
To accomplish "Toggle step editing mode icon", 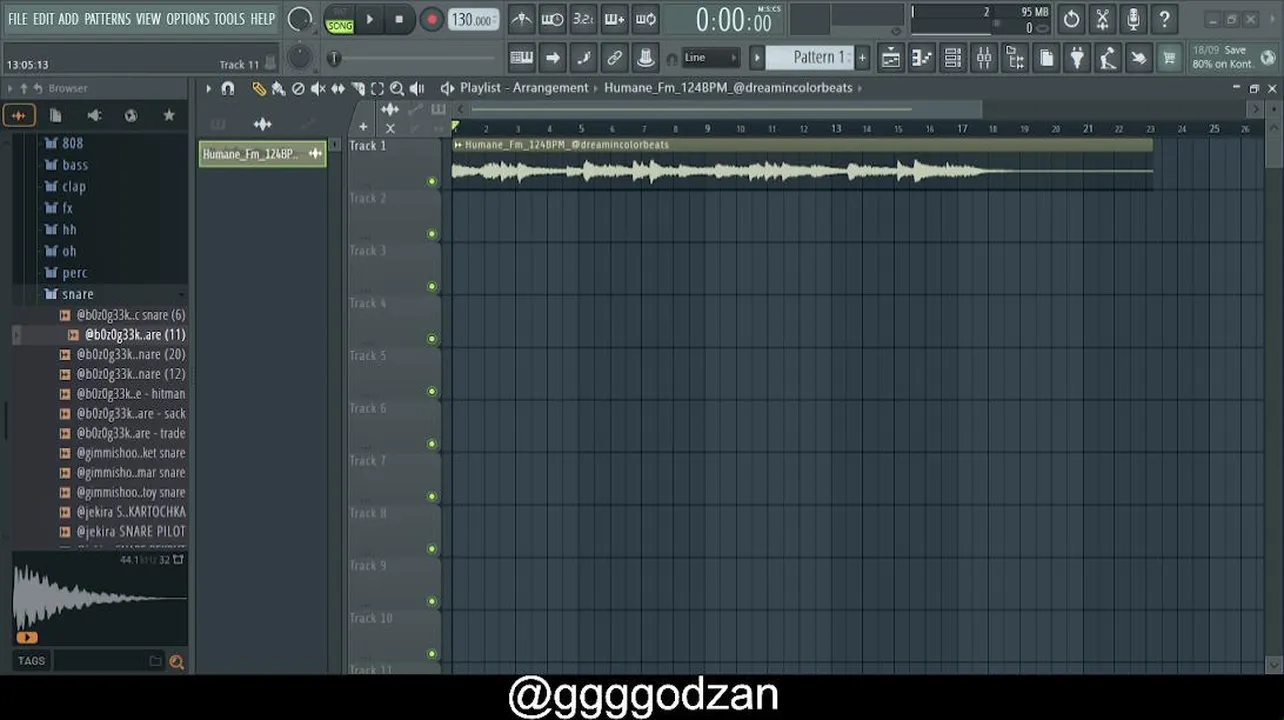I will click(583, 58).
